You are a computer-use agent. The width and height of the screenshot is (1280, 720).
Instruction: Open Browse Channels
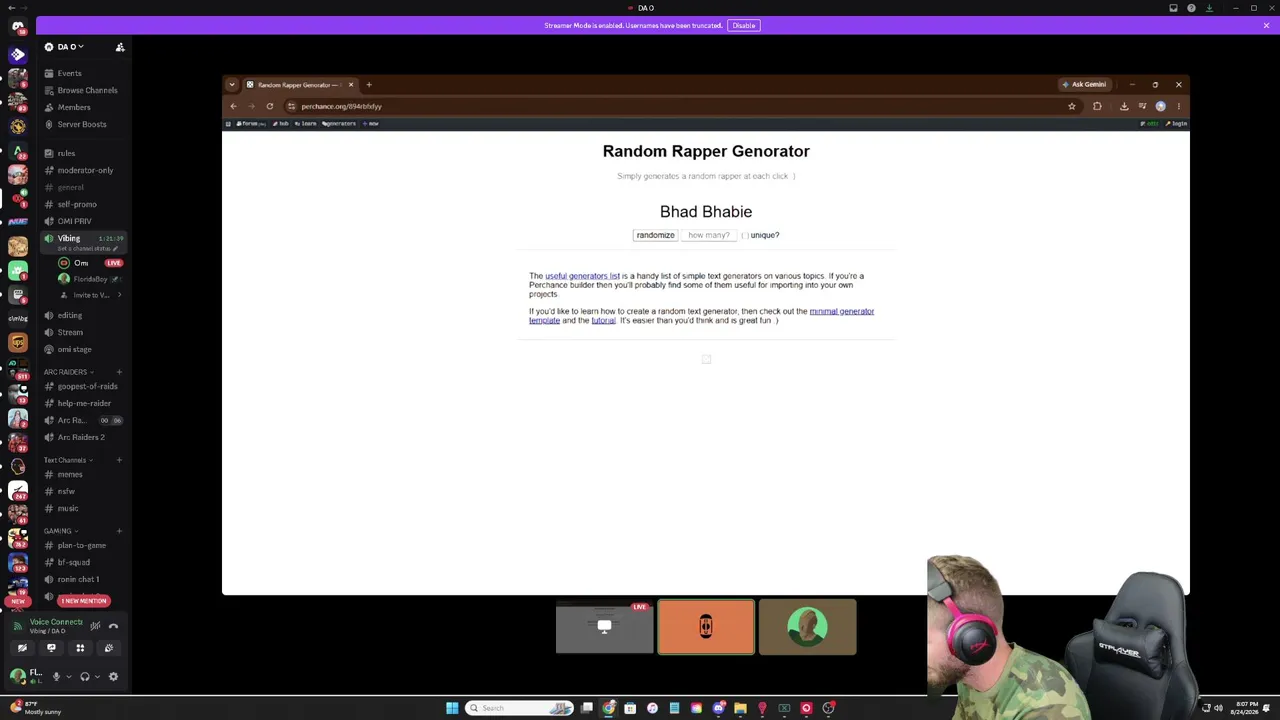(x=82, y=90)
